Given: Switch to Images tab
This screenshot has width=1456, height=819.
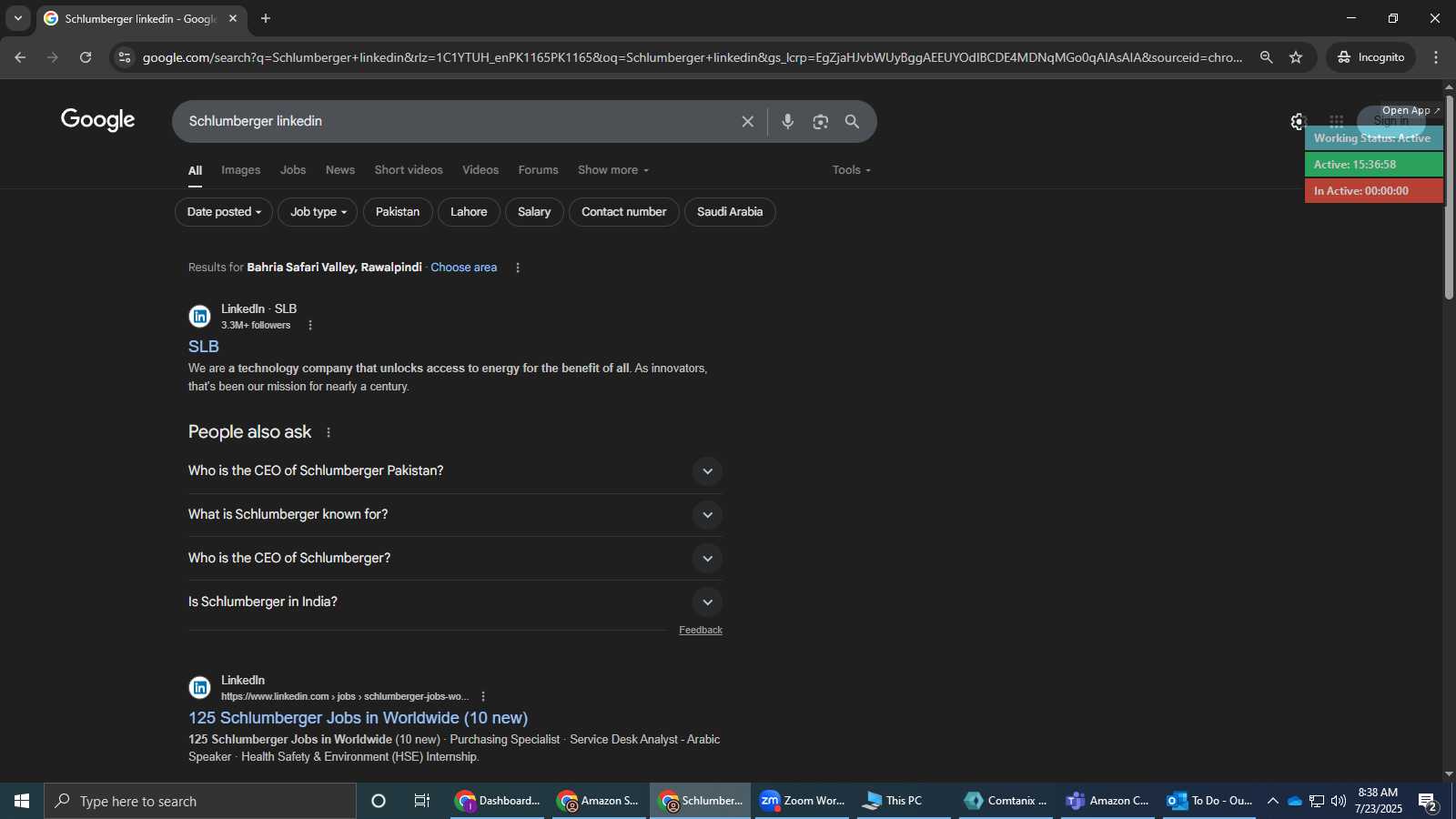Looking at the screenshot, I should (x=240, y=170).
